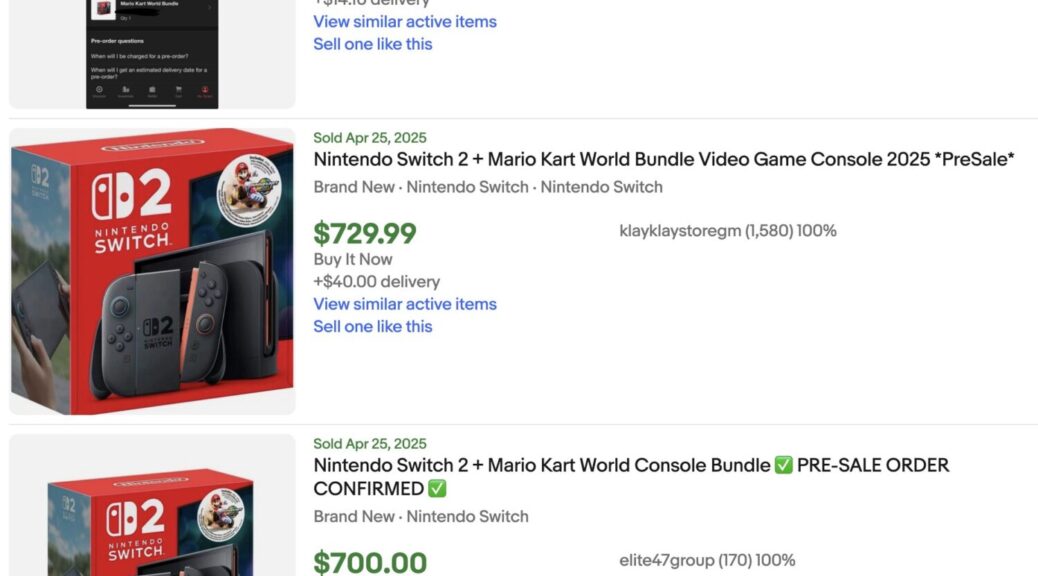Image resolution: width=1038 pixels, height=576 pixels.
Task: Click the $700.00 sold price
Action: tap(370, 562)
